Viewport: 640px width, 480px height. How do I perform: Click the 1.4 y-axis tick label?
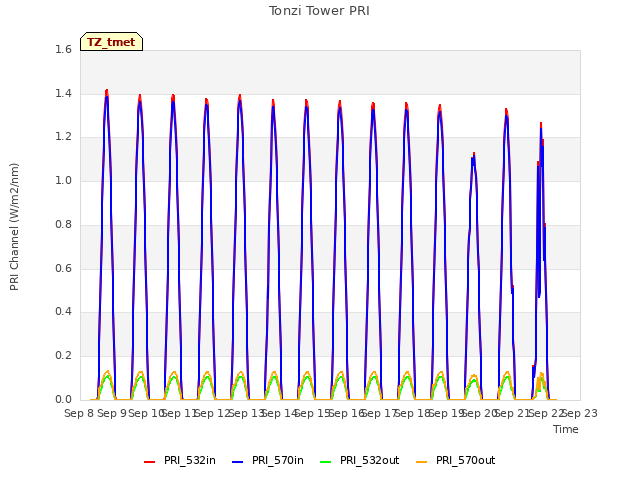[63, 93]
